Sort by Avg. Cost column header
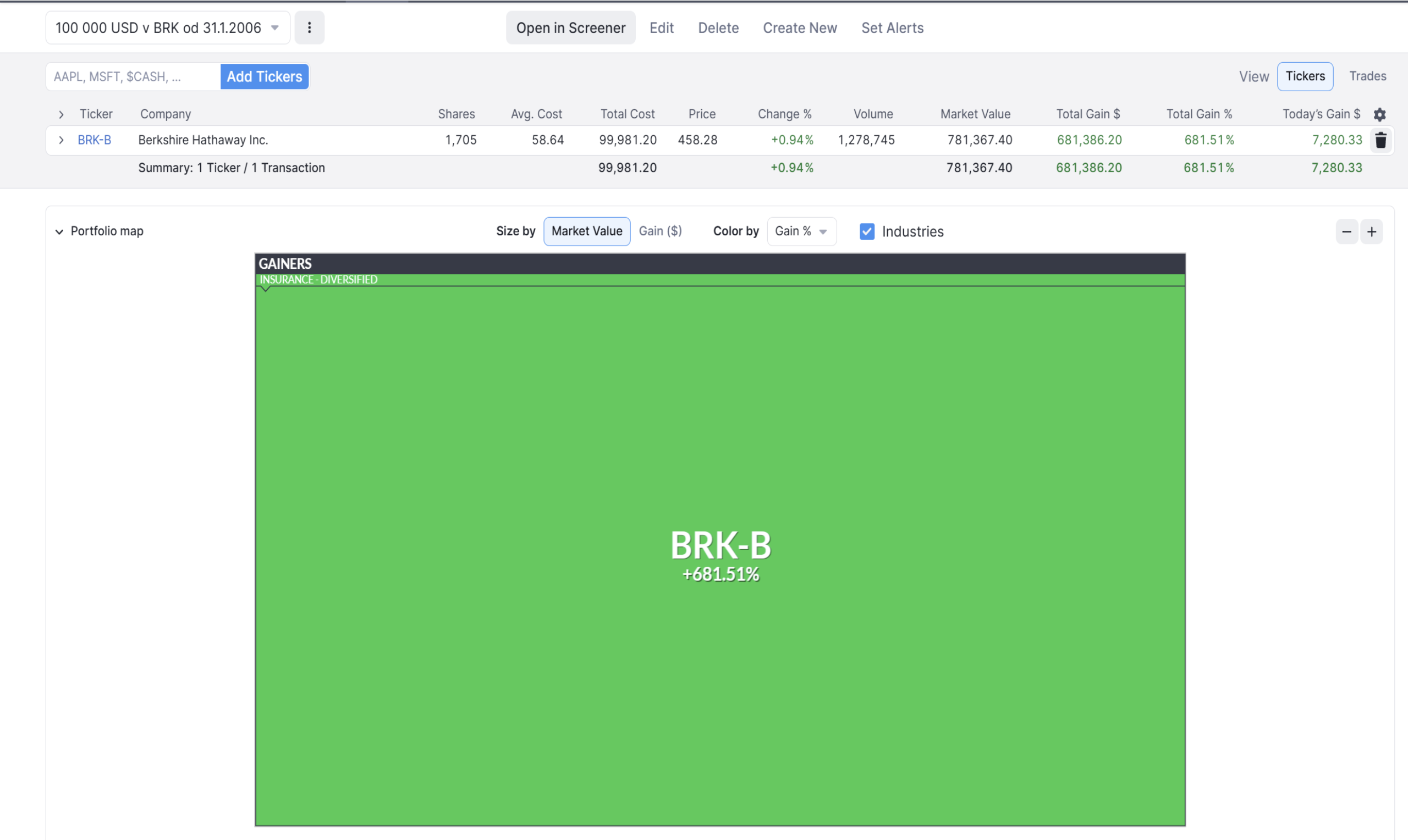 (x=536, y=114)
